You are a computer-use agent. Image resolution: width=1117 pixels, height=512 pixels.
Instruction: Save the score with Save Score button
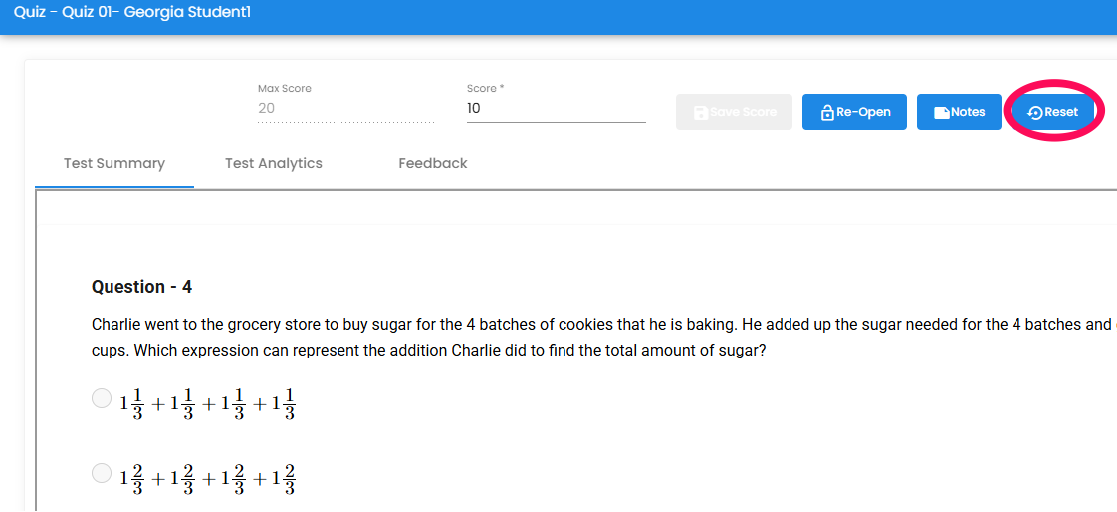pos(734,112)
